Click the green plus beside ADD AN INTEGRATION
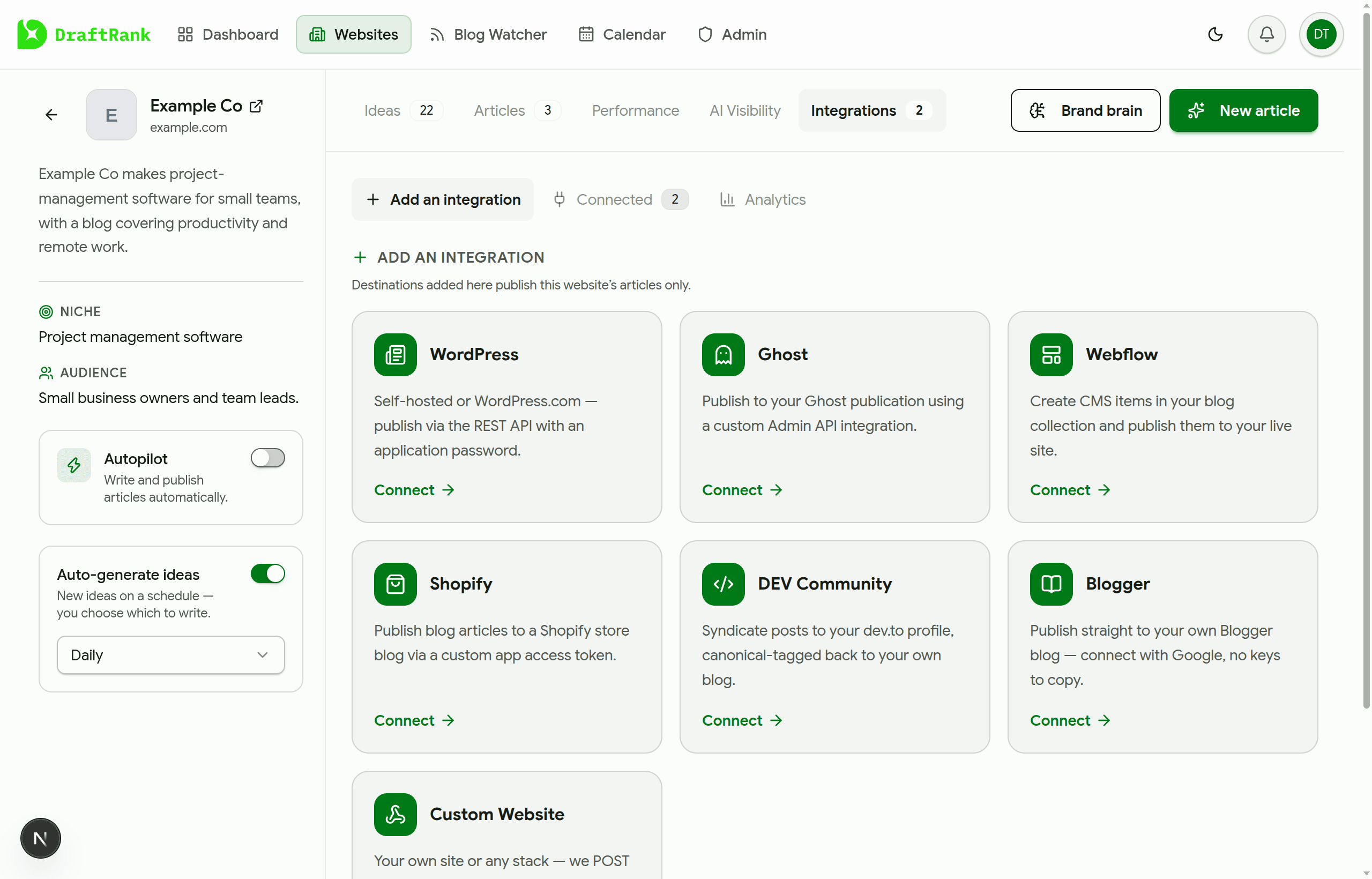The height and width of the screenshot is (879, 1372). click(x=360, y=257)
